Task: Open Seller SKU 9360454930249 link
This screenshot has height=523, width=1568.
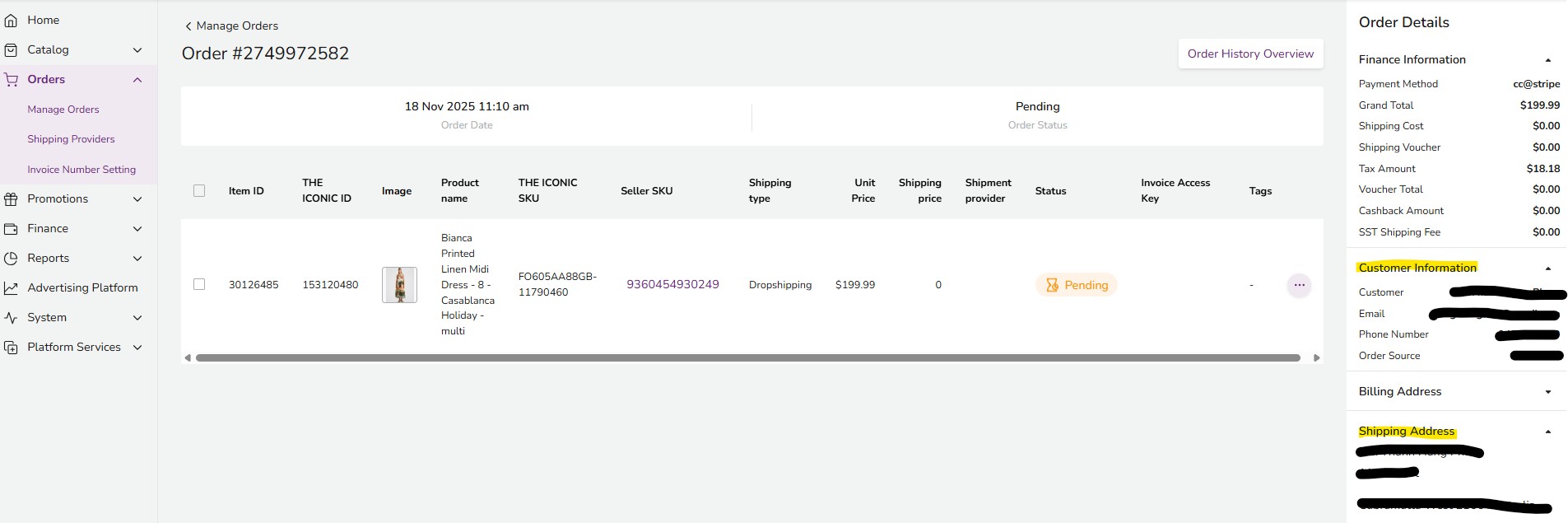Action: pos(672,284)
